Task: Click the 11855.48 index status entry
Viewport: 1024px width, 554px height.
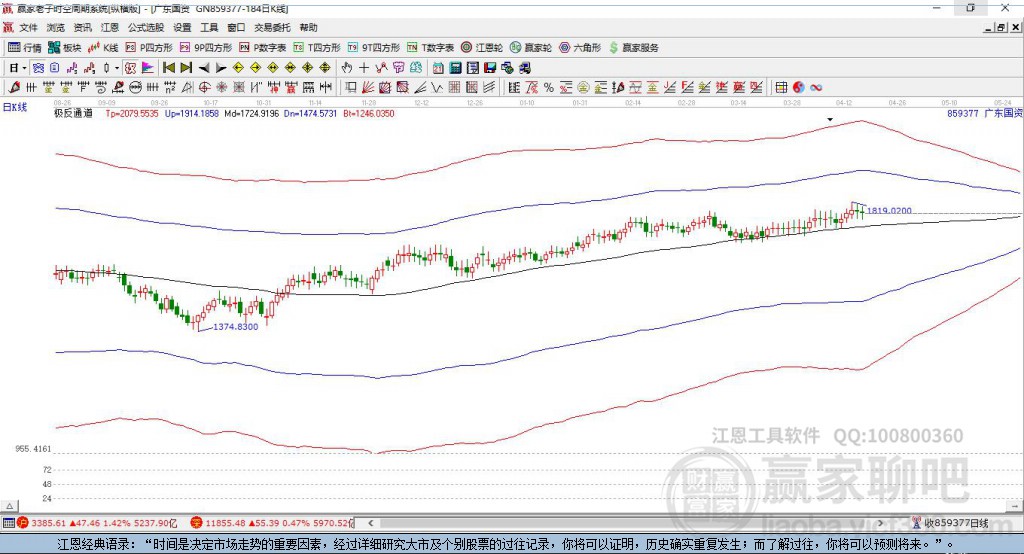Action: tap(272, 523)
